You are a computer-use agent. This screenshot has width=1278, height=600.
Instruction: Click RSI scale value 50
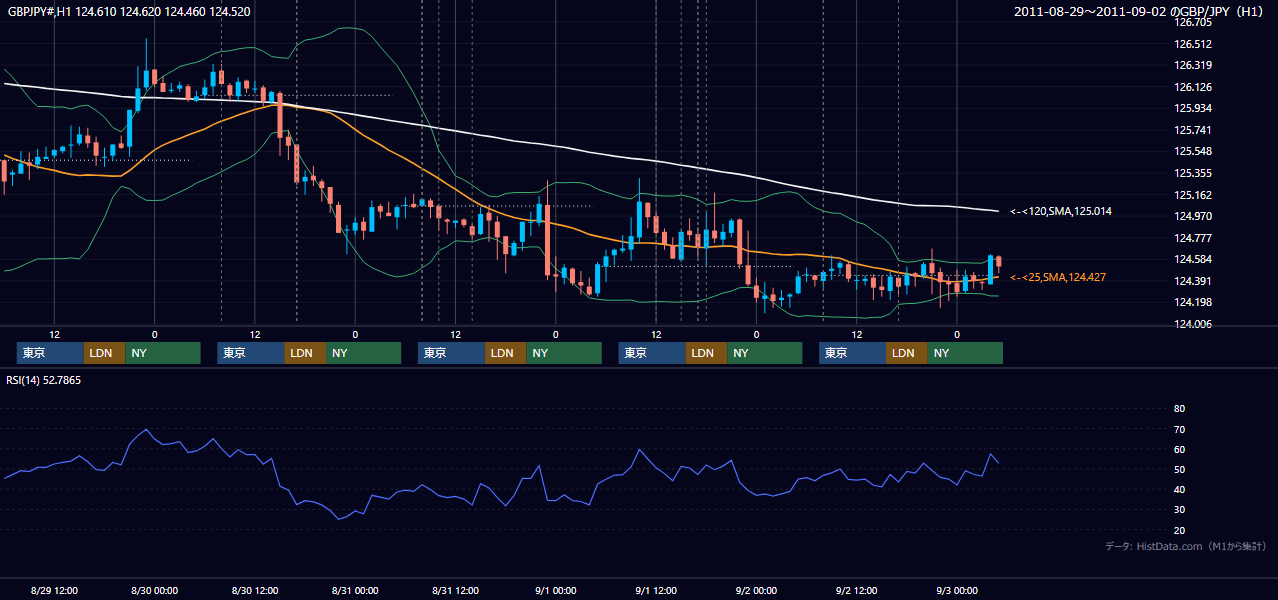point(1179,469)
